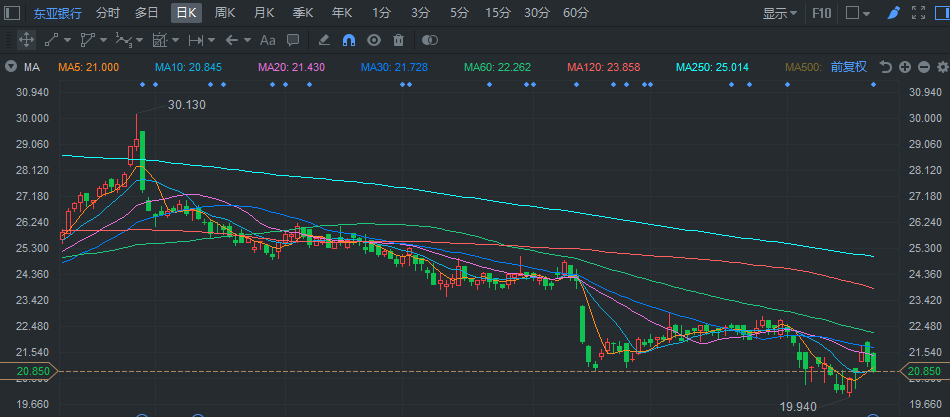Viewport: 950px width, 417px height.
Task: Click the blue paintbrush drawing icon
Action: tap(894, 13)
